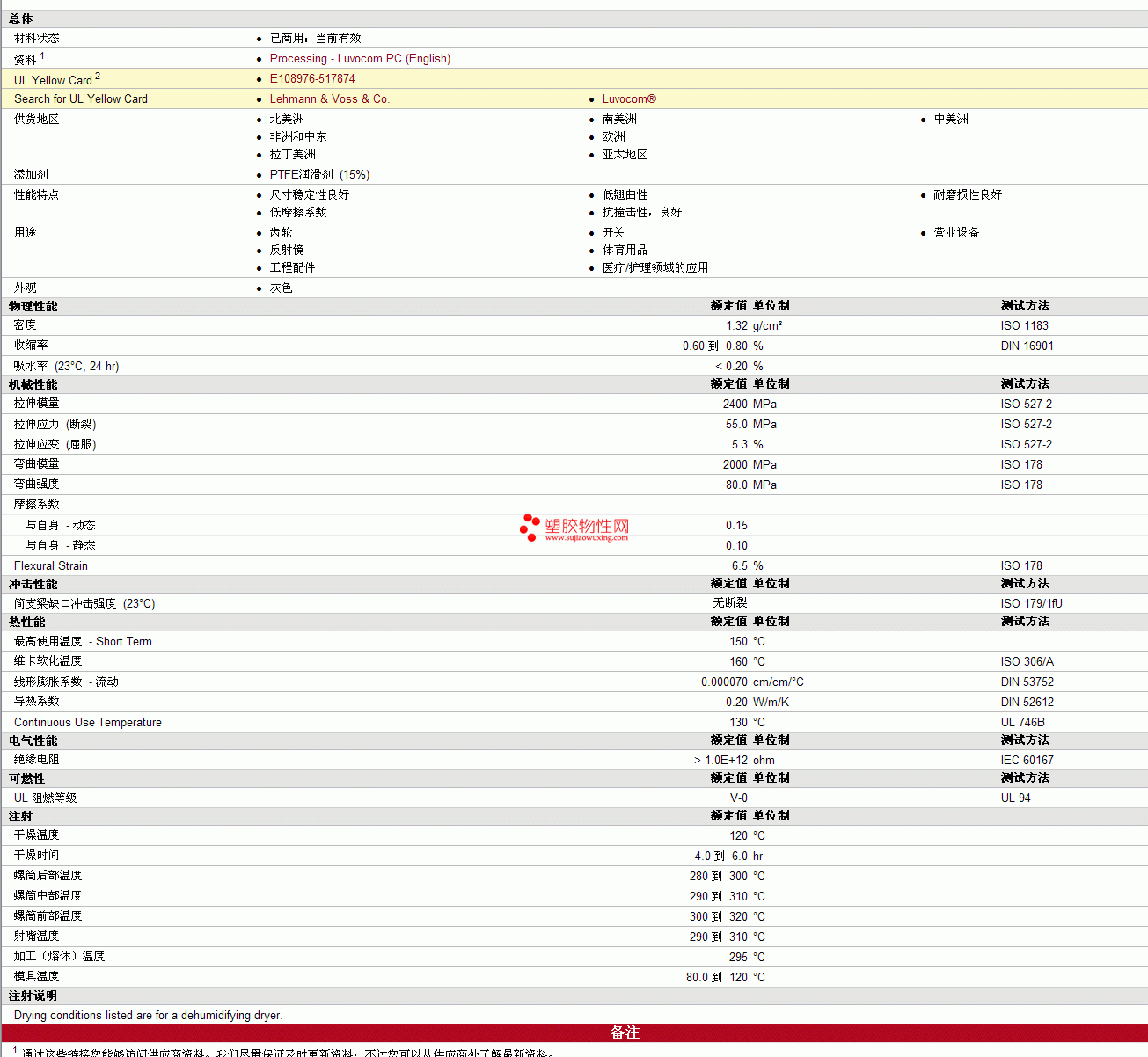Click the 工程配件 application entry
This screenshot has height=1057, width=1148.
point(293,267)
